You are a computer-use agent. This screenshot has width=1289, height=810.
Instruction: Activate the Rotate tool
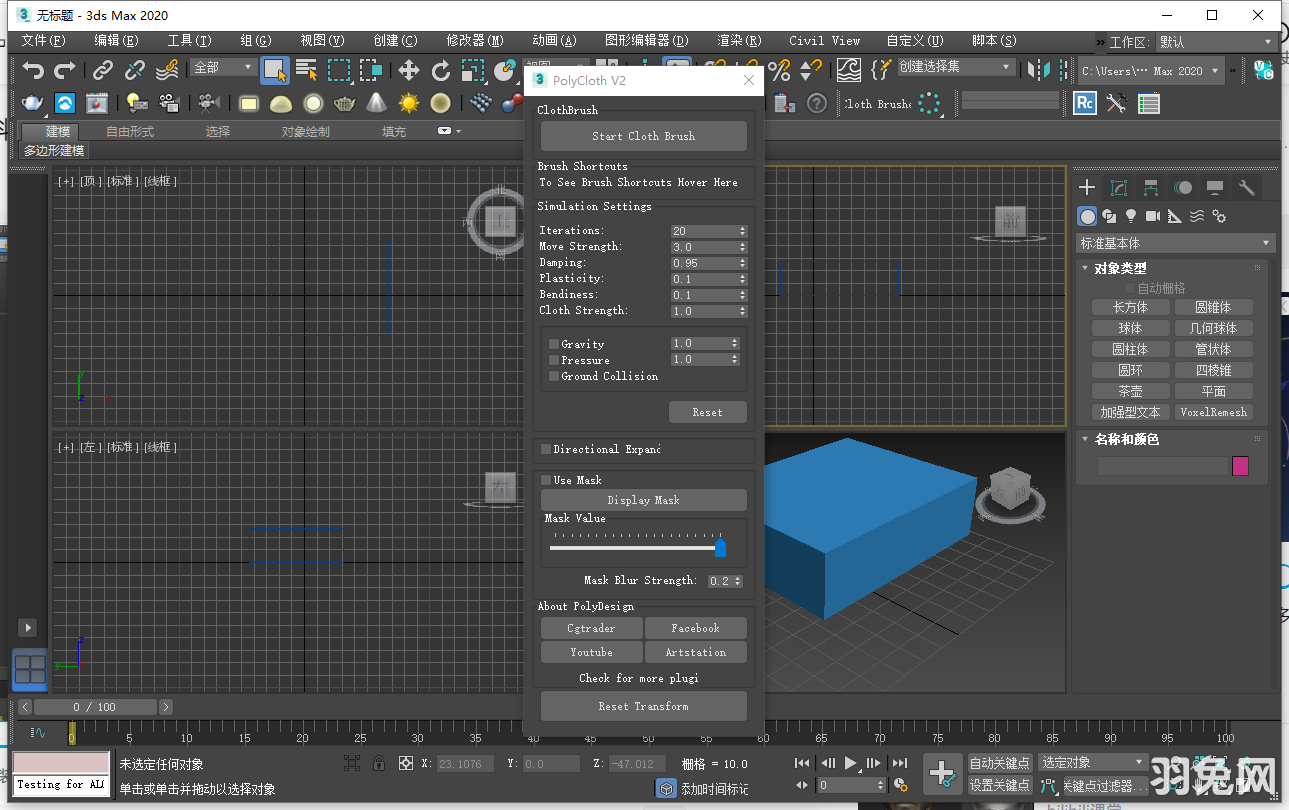[441, 69]
